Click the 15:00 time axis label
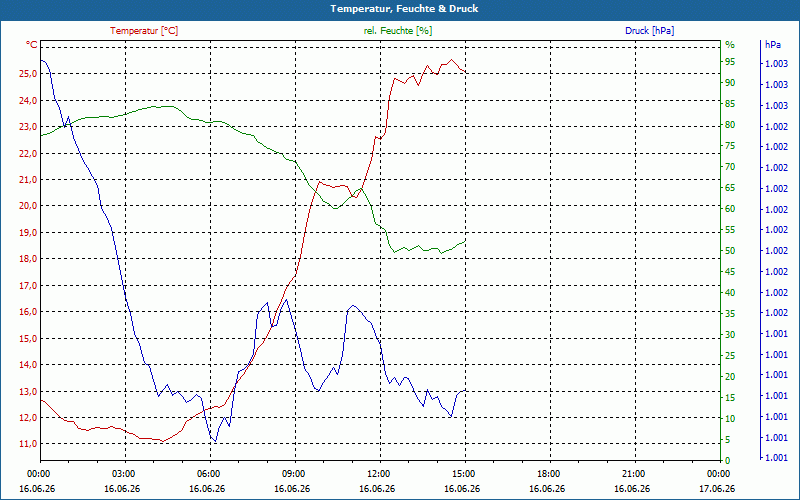 [463, 473]
